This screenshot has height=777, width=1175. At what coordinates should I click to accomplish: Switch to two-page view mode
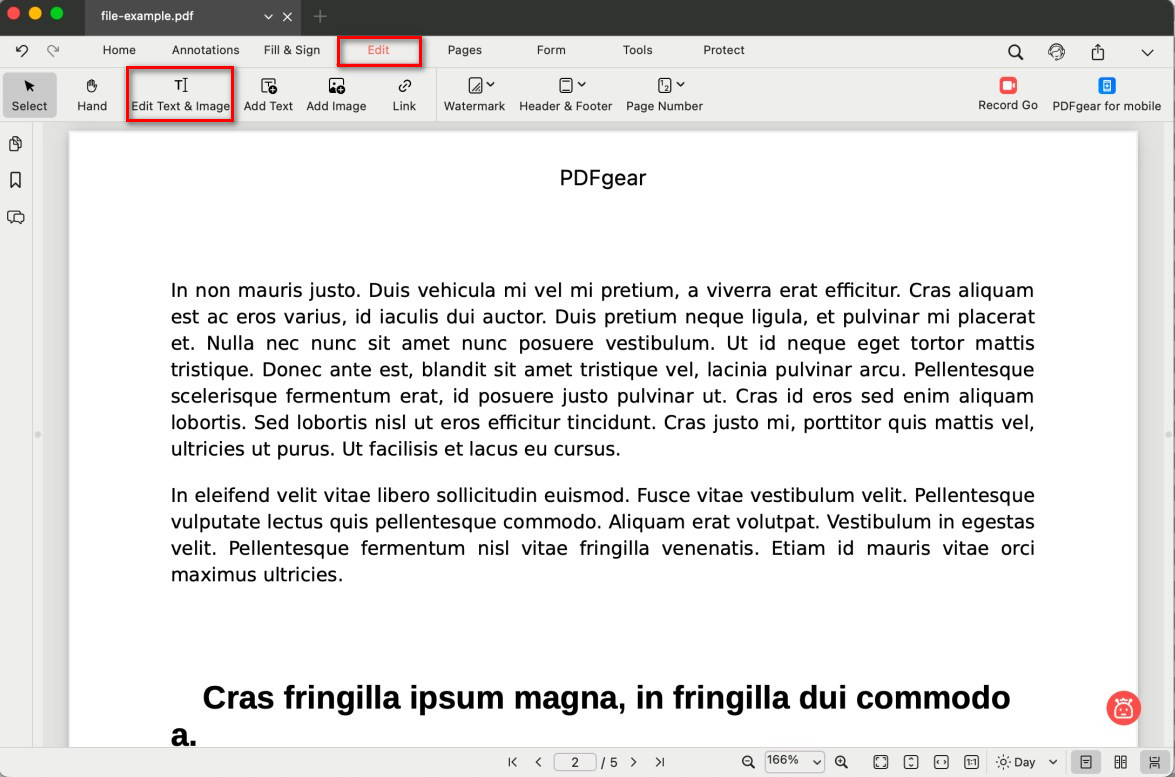[1121, 762]
